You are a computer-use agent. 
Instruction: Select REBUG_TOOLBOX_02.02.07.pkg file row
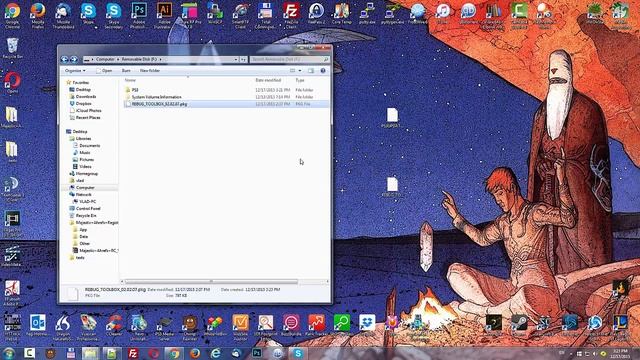click(x=226, y=104)
